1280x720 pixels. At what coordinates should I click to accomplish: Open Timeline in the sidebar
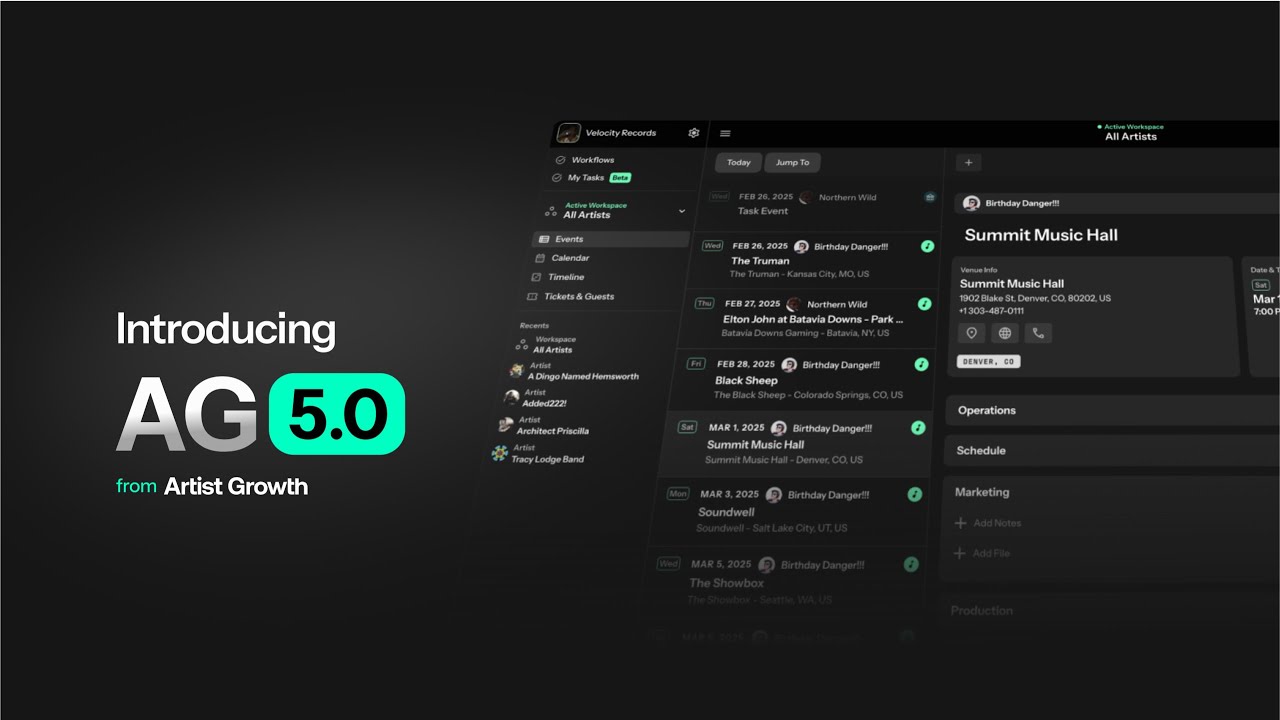point(566,277)
